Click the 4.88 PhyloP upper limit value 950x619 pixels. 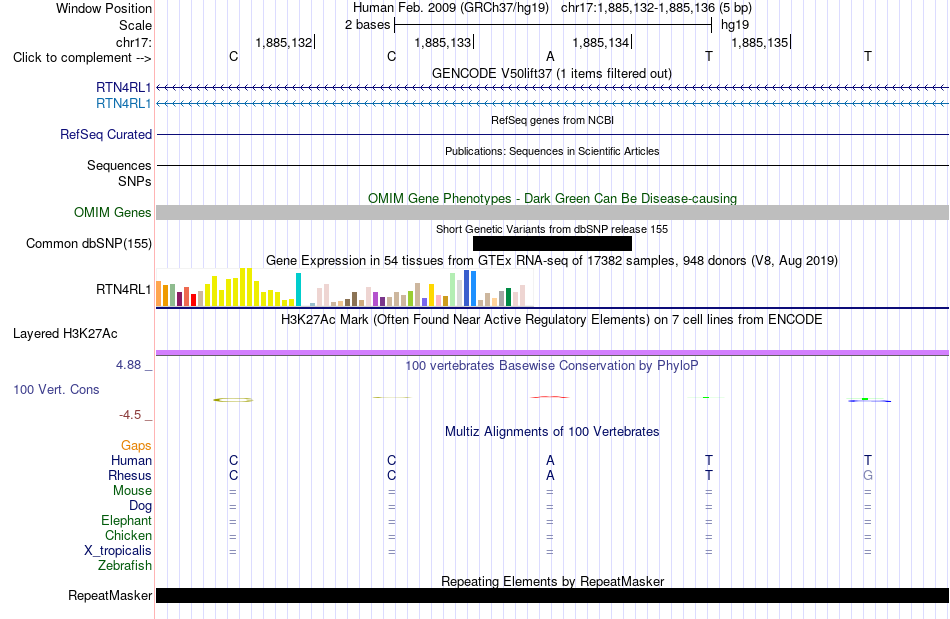[x=128, y=365]
